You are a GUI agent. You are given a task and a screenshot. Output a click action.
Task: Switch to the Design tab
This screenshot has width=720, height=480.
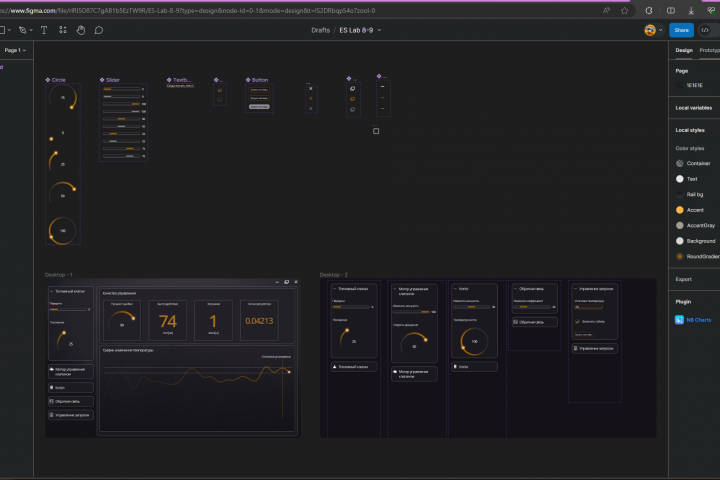pyautogui.click(x=684, y=50)
